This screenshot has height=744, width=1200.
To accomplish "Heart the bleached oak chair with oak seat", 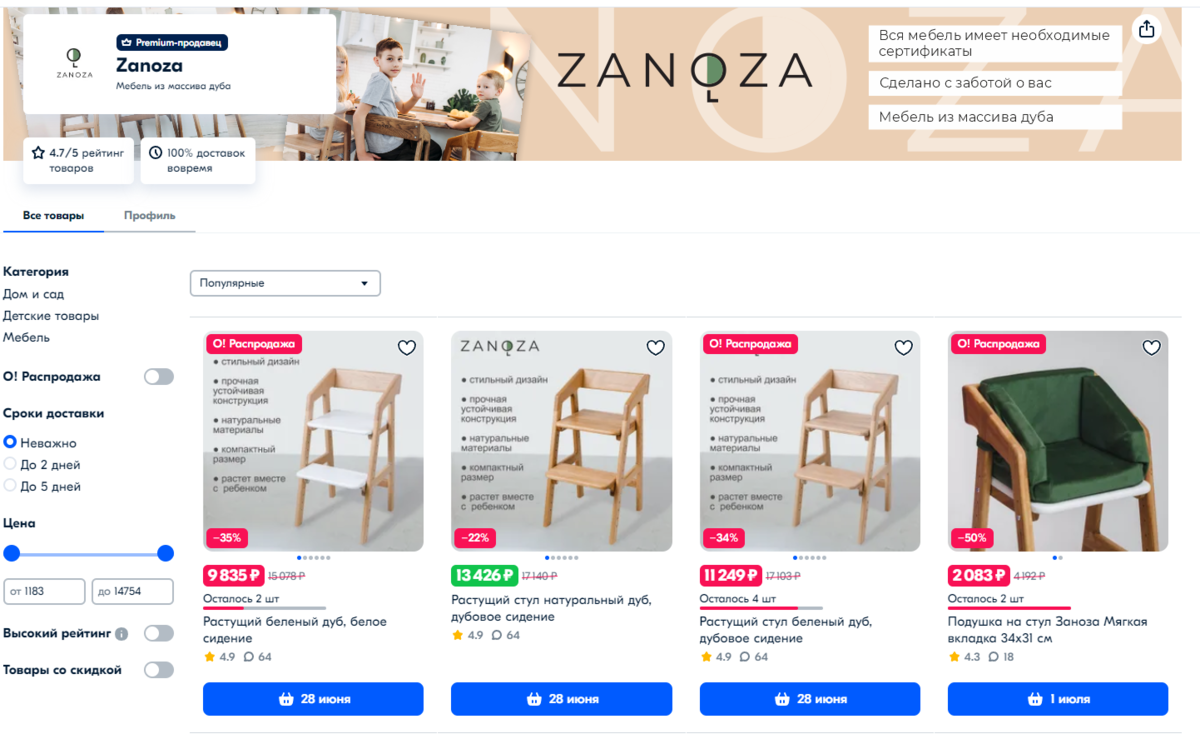I will [x=903, y=348].
